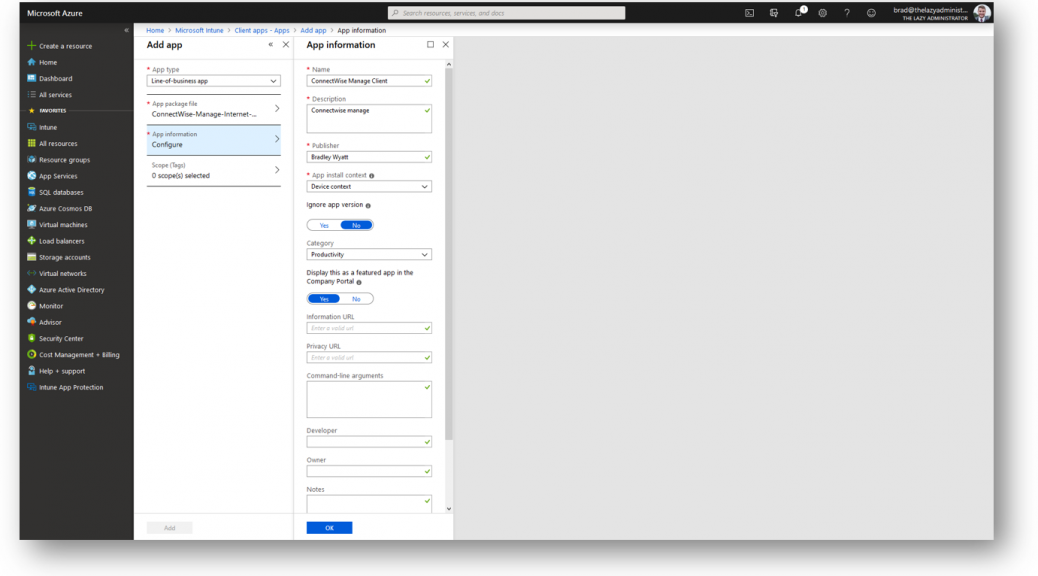Click the App information scrollbar down arrow
The image size is (1038, 576).
(x=449, y=509)
